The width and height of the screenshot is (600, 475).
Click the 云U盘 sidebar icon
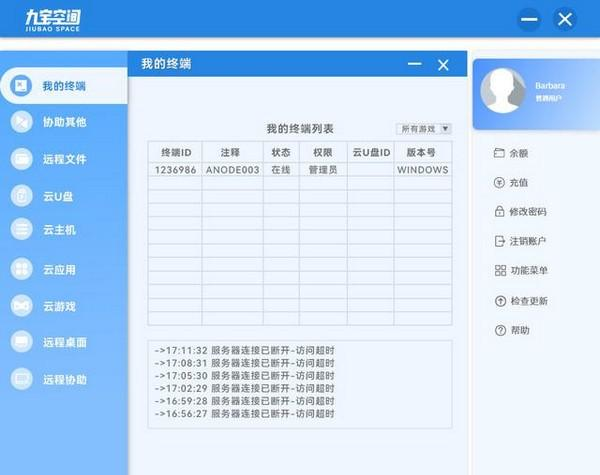coord(21,196)
